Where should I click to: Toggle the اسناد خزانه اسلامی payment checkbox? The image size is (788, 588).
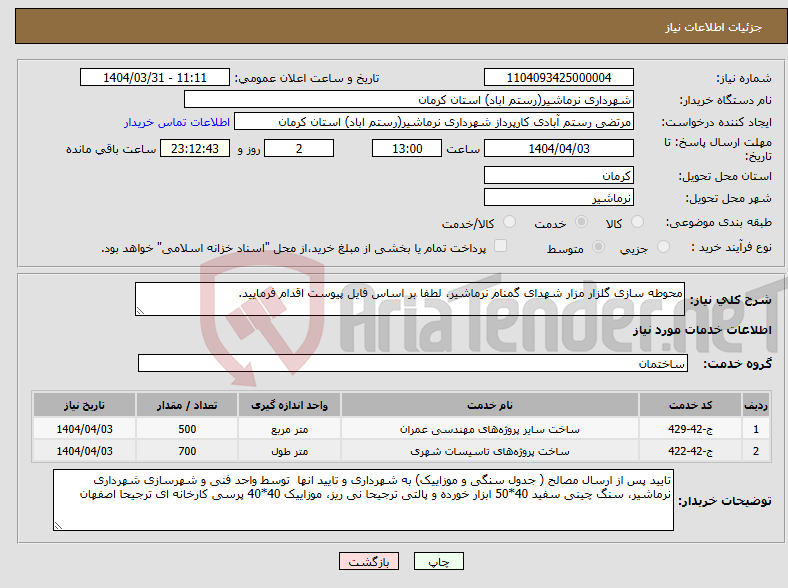pos(501,246)
